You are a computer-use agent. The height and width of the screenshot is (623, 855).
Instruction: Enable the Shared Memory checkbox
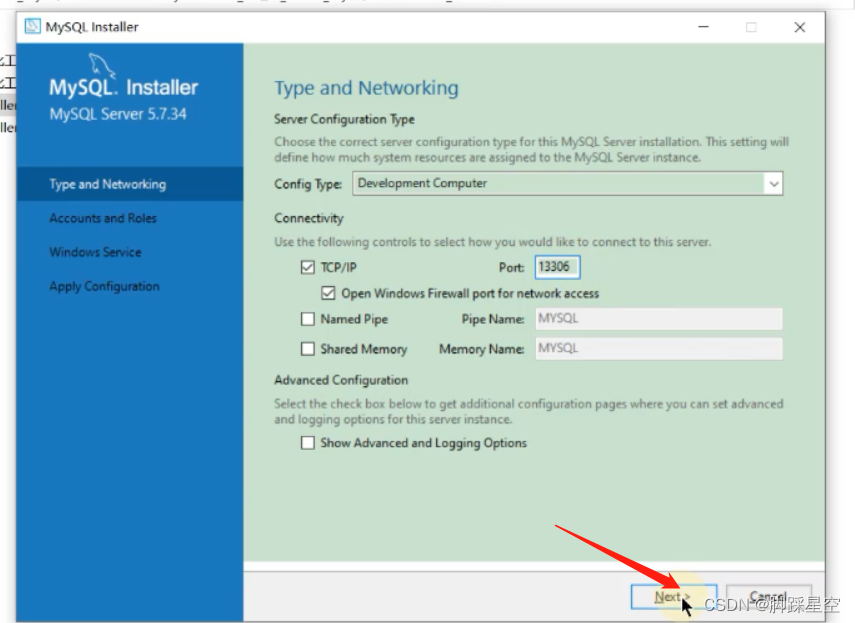tap(308, 349)
